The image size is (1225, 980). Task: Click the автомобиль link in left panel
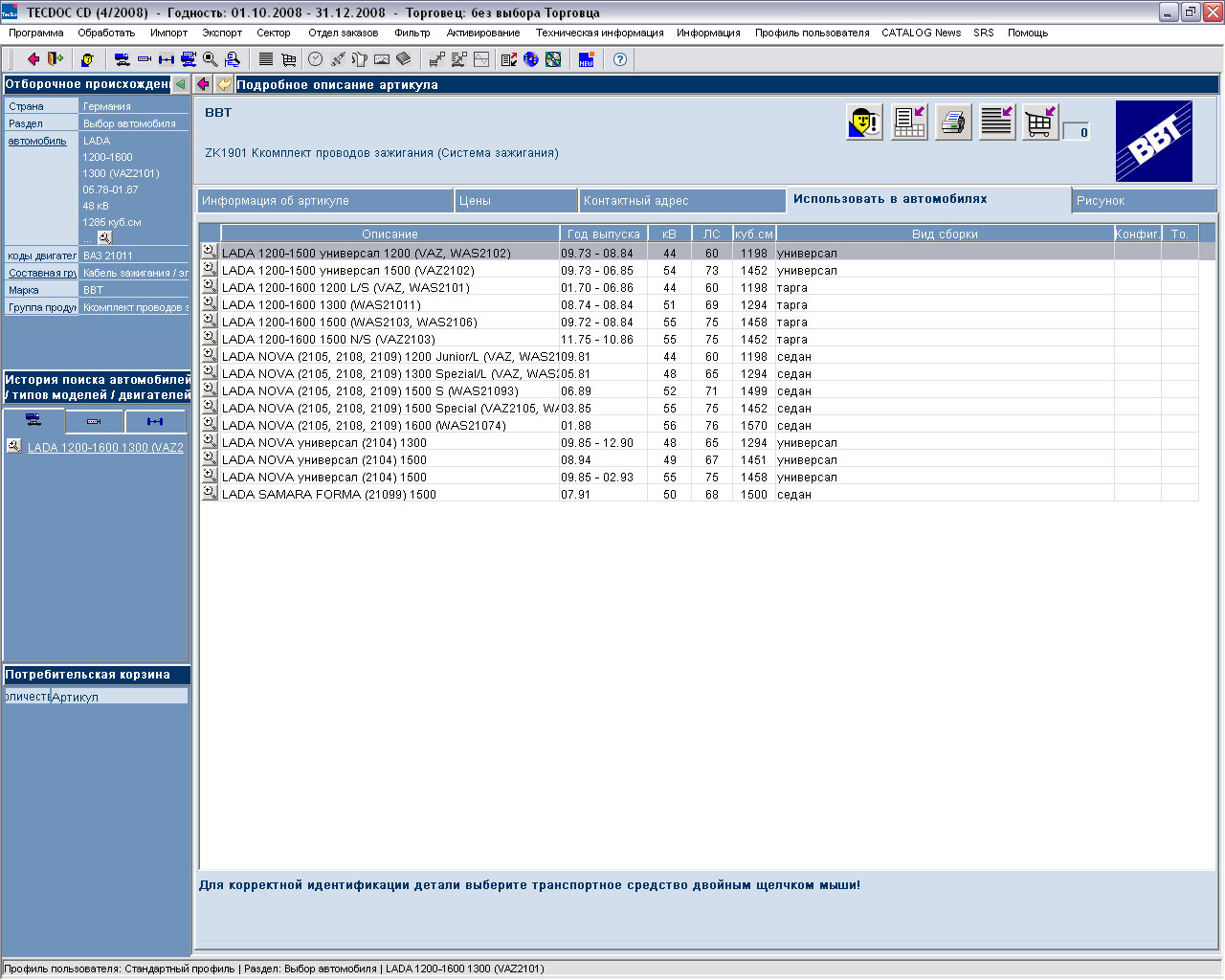coord(37,141)
